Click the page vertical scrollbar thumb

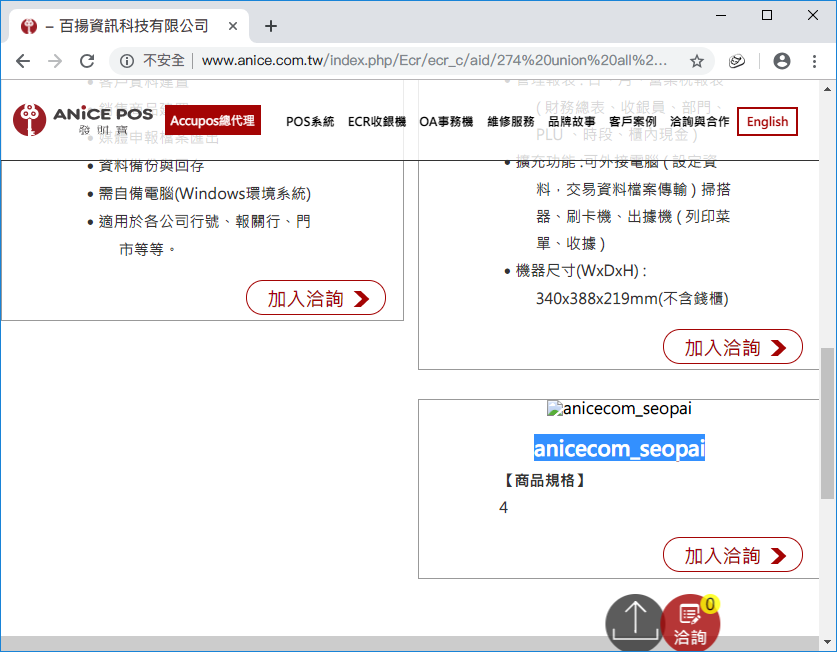[x=827, y=423]
